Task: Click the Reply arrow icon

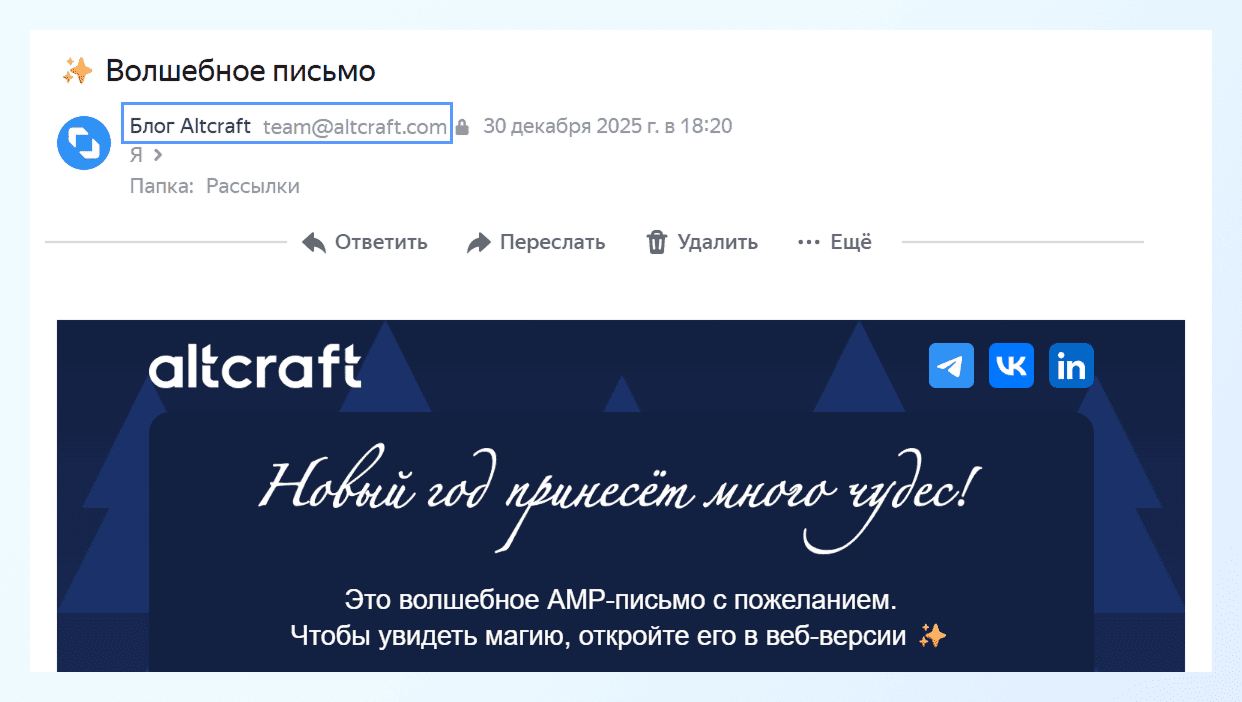Action: [x=312, y=241]
